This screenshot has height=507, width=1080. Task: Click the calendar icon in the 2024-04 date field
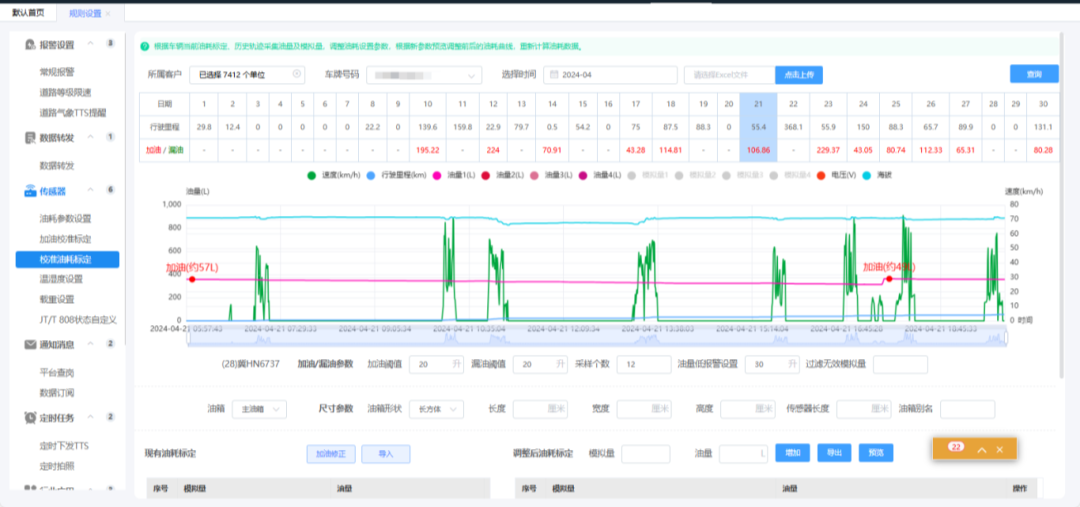553,75
